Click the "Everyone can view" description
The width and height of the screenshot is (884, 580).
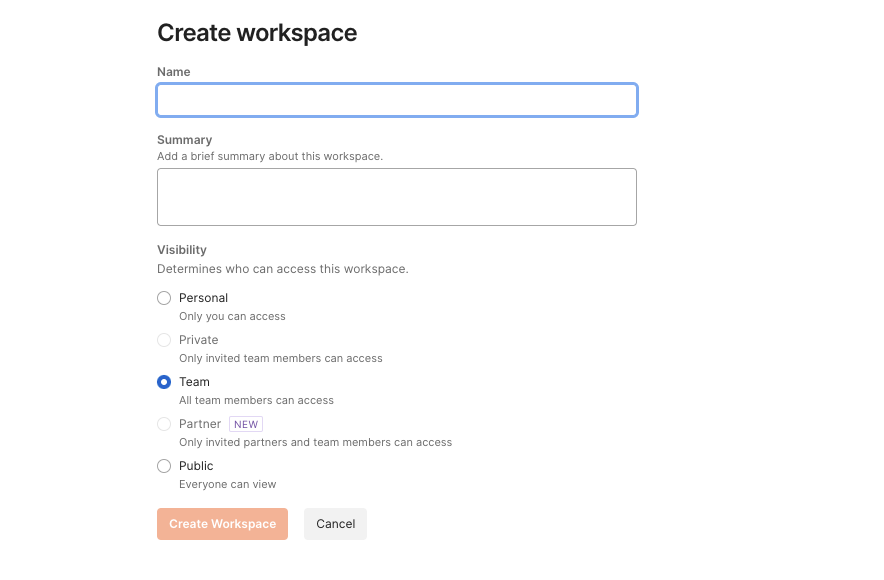(x=228, y=484)
